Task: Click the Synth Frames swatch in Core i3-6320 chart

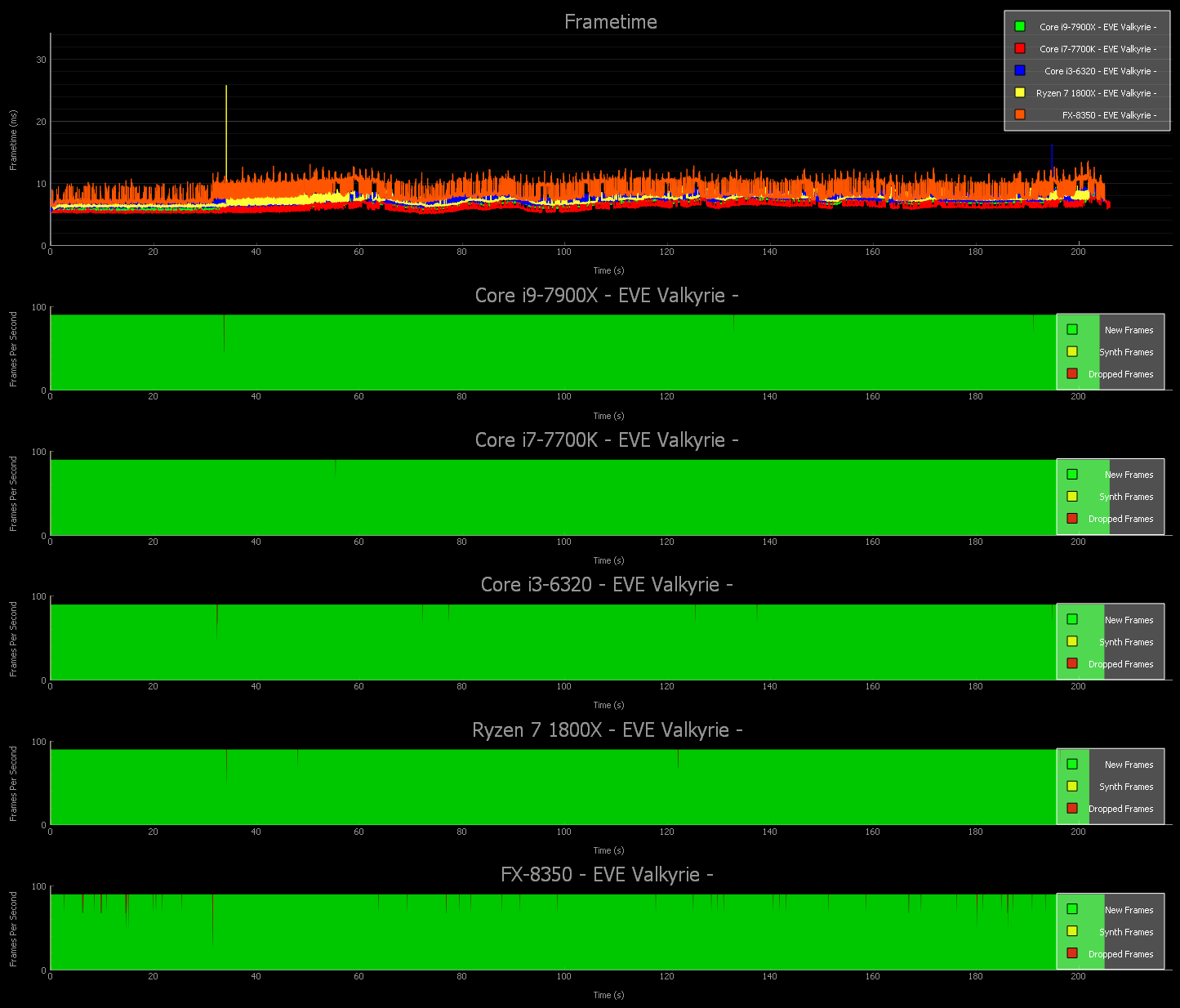Action: coord(1072,641)
